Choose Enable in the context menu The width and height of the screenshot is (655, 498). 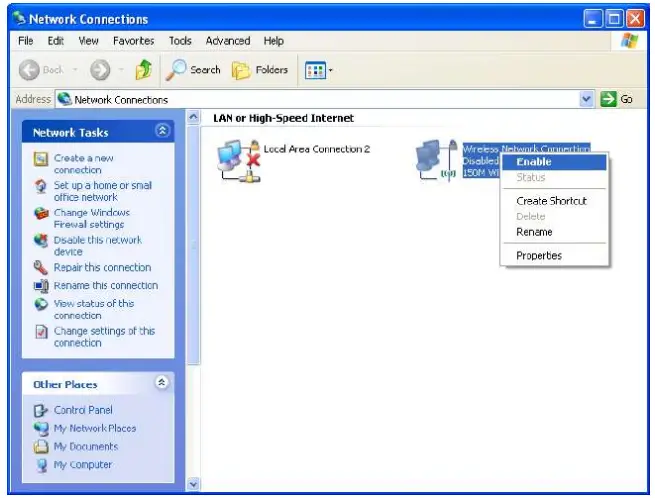(554, 162)
